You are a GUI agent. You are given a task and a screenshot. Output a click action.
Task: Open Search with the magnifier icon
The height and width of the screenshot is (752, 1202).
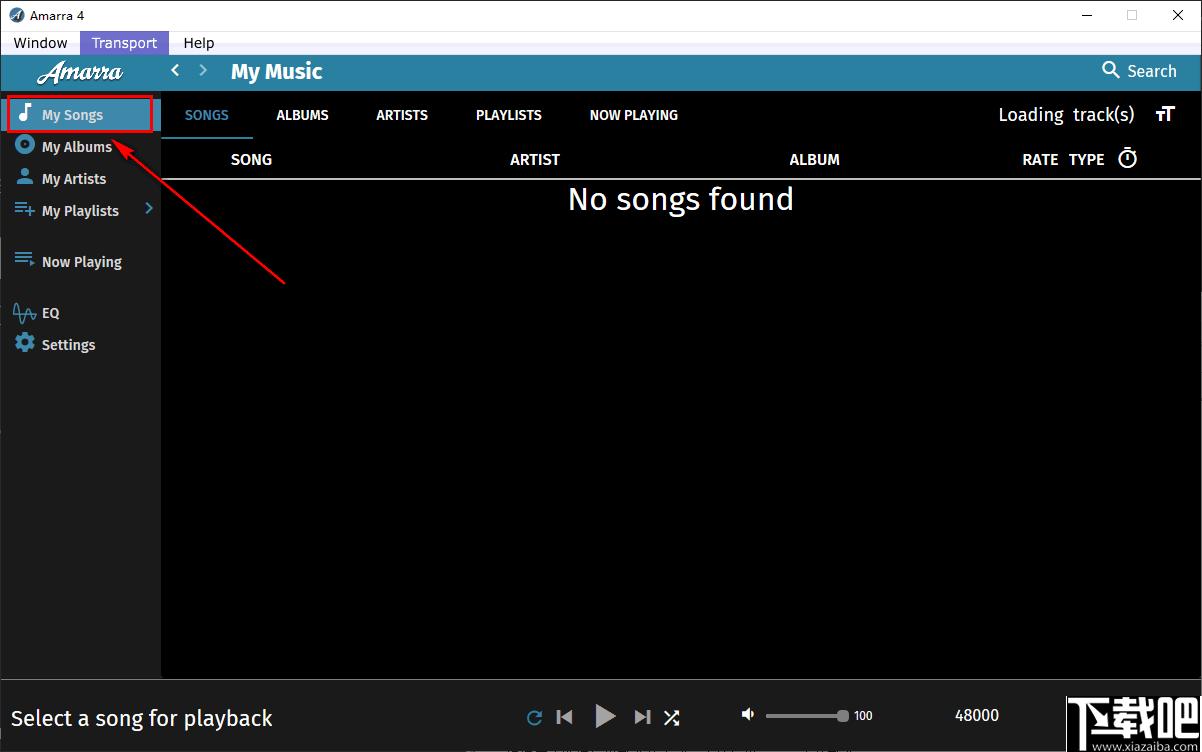pos(1111,70)
